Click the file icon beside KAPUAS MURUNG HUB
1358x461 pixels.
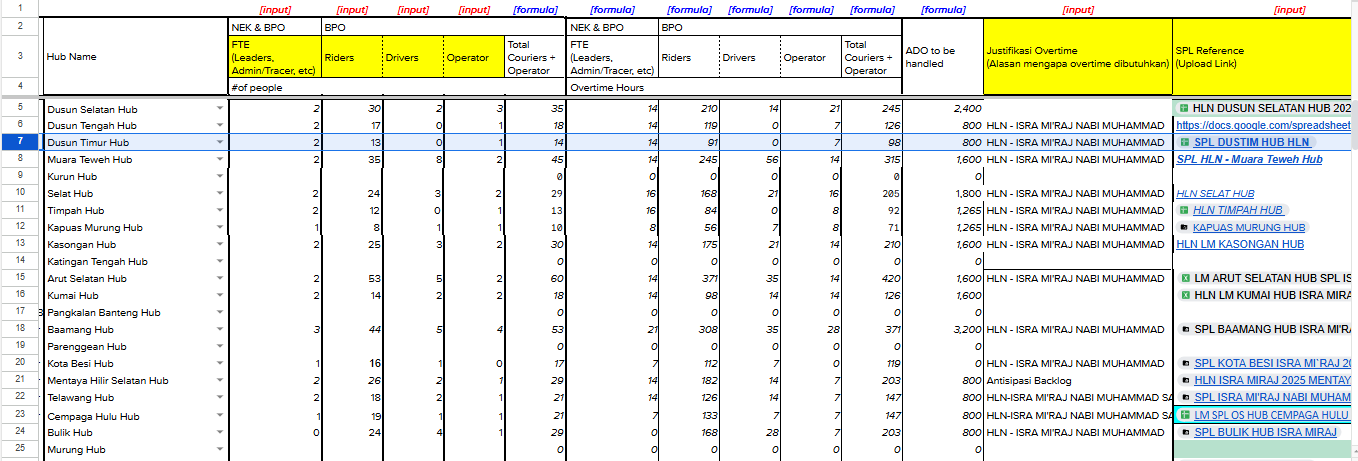point(1184,227)
